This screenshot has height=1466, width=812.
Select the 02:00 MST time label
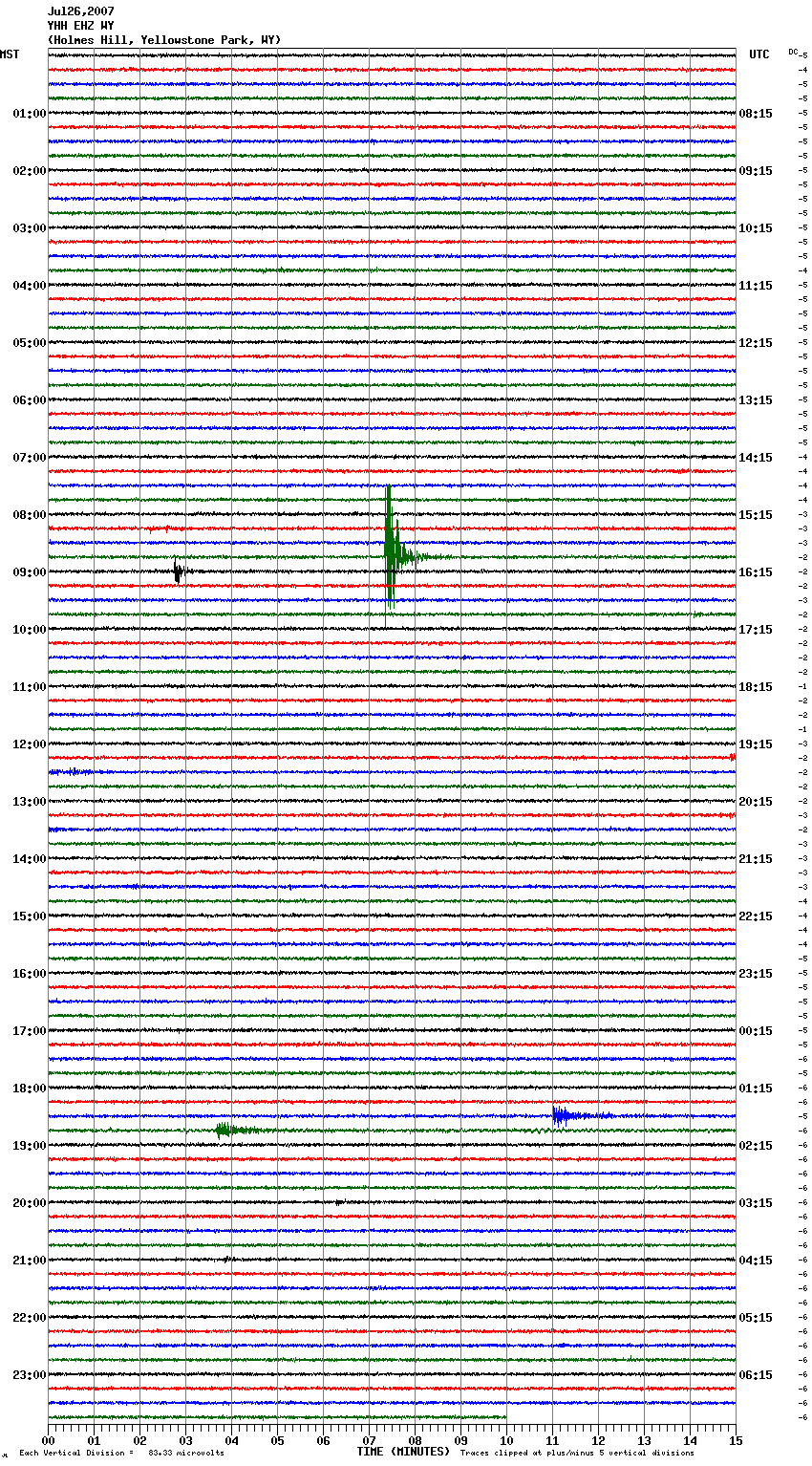pyautogui.click(x=30, y=171)
